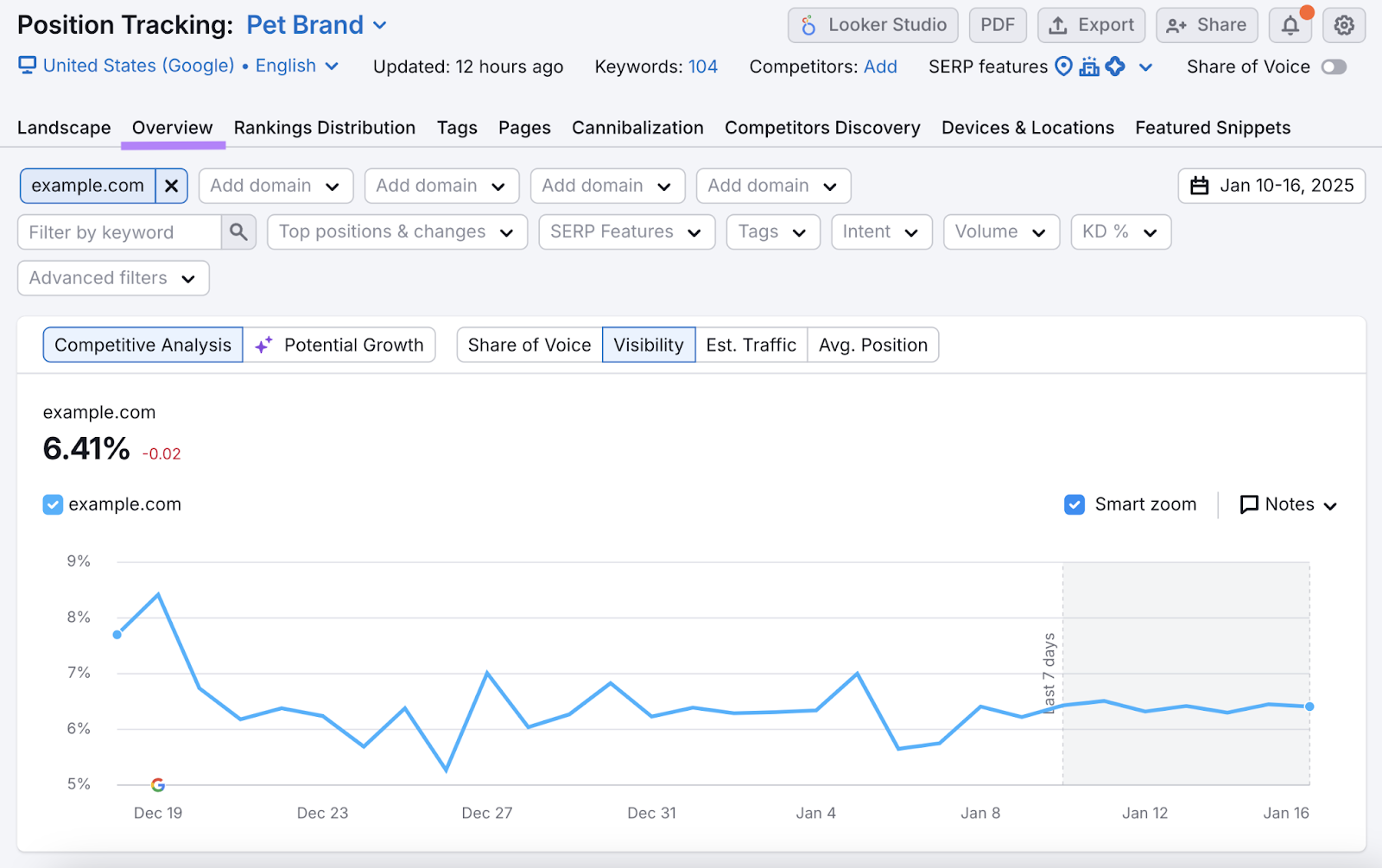Click the desktop device icon

[28, 66]
